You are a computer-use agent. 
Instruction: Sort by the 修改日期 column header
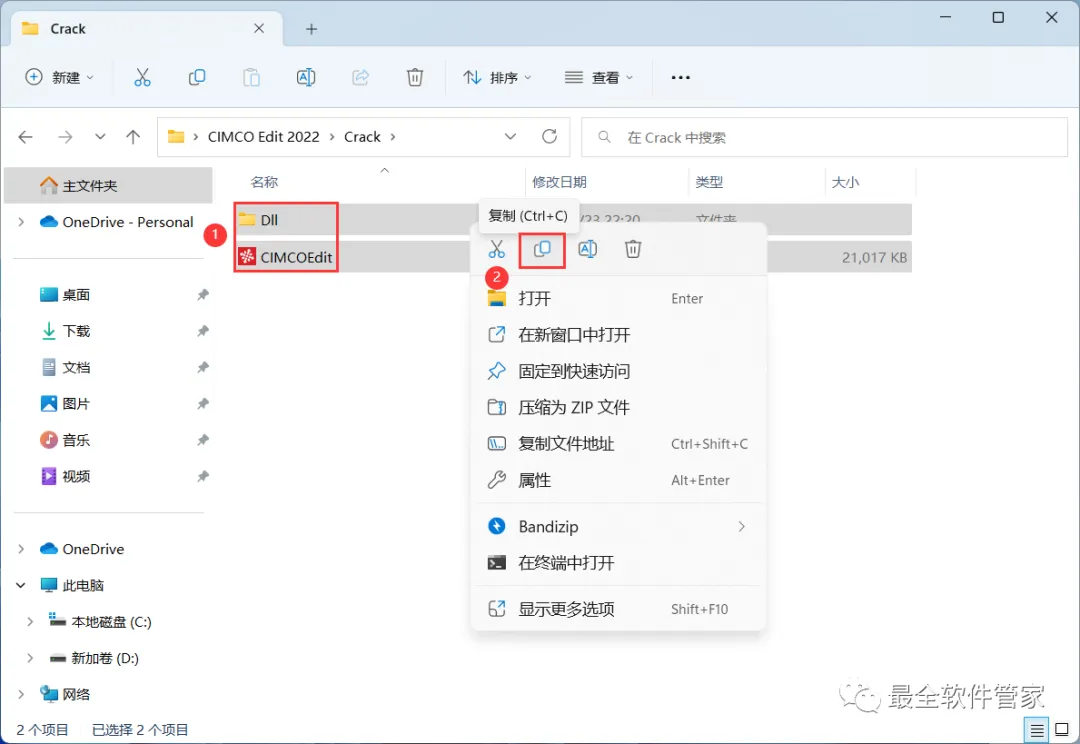pyautogui.click(x=559, y=182)
